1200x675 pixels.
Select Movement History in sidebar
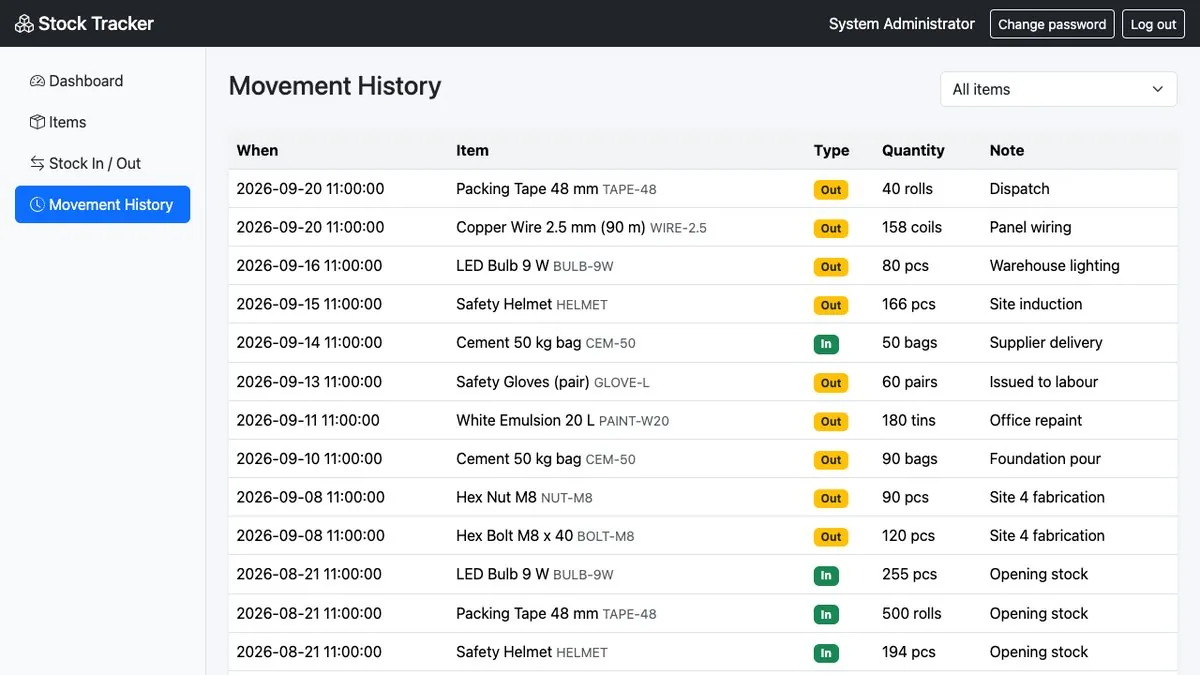(x=102, y=204)
